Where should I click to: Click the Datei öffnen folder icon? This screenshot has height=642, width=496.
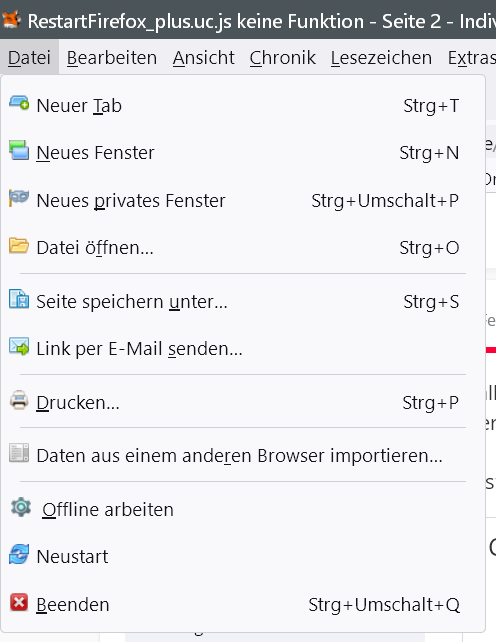pyautogui.click(x=19, y=246)
